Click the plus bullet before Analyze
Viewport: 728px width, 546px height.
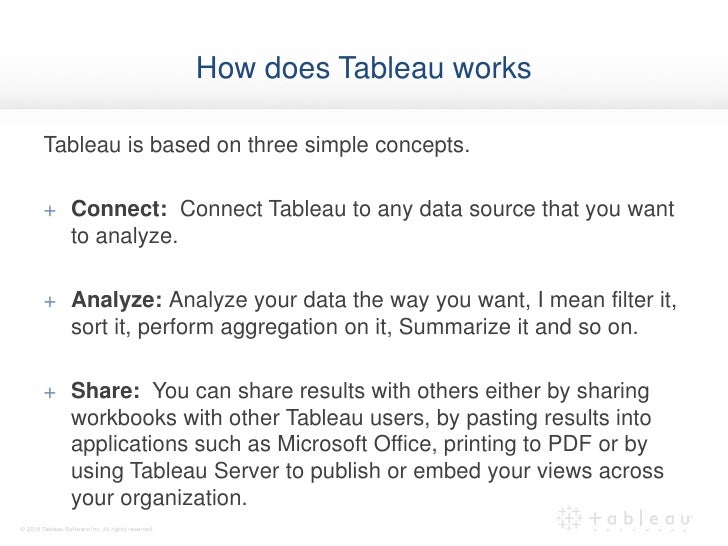[x=50, y=302]
